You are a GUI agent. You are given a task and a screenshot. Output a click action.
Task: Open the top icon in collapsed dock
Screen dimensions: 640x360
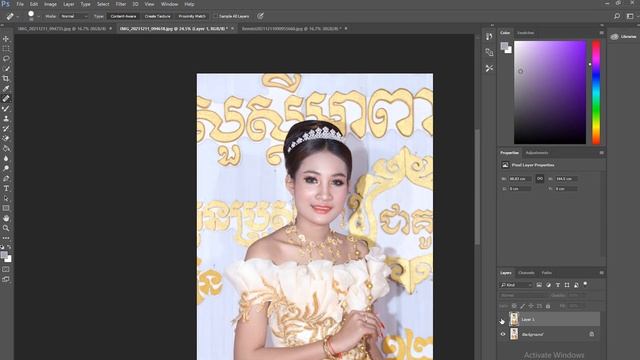pos(489,37)
